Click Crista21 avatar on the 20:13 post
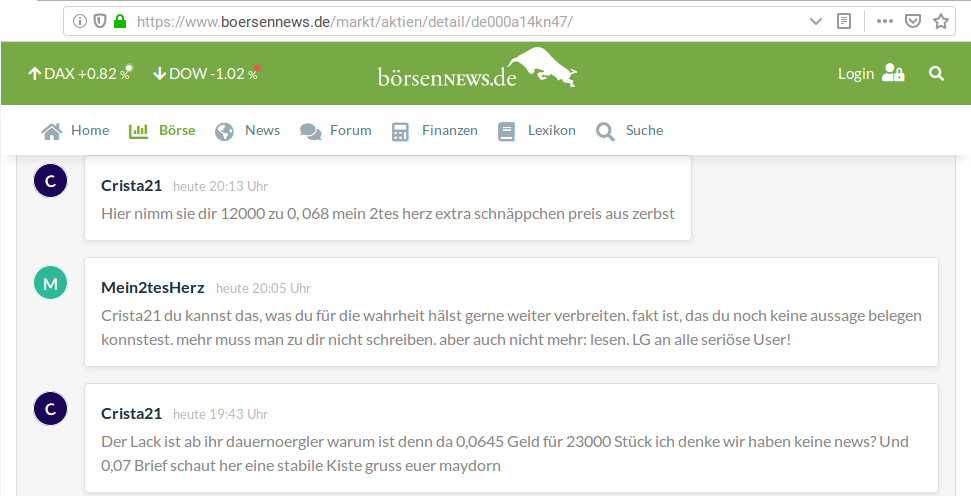This screenshot has height=496, width=971. (x=51, y=181)
